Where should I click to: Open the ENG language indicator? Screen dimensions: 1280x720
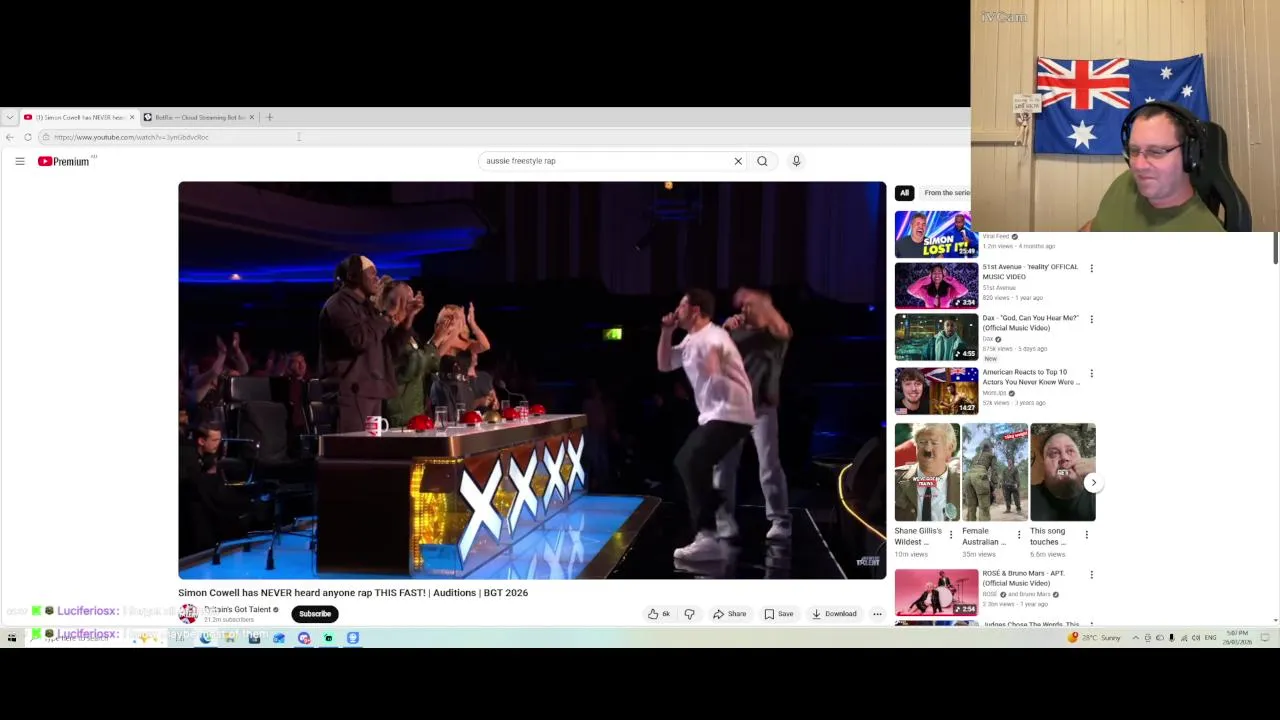pos(1210,638)
